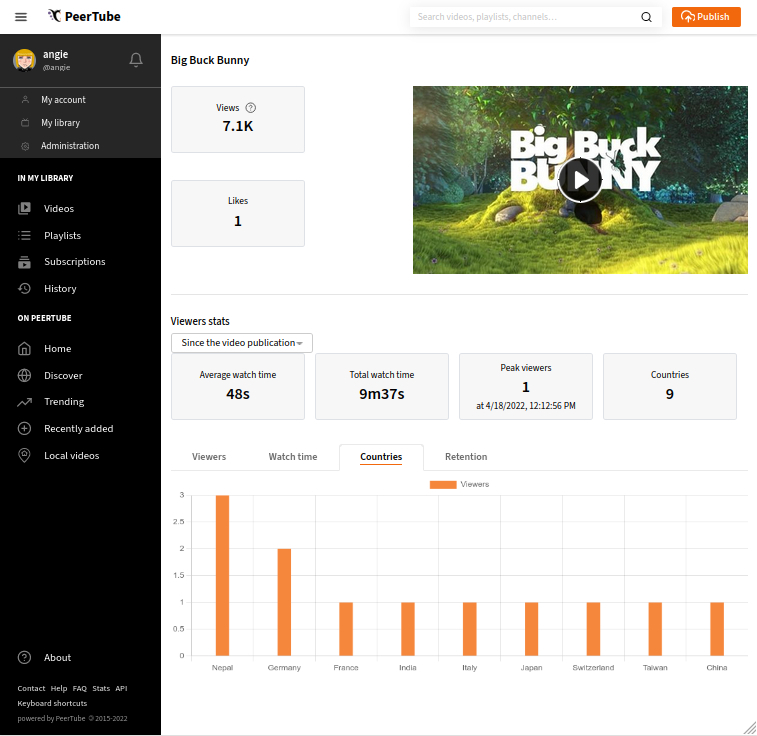757x736 pixels.
Task: Click the FAQ footer link
Action: [80, 688]
